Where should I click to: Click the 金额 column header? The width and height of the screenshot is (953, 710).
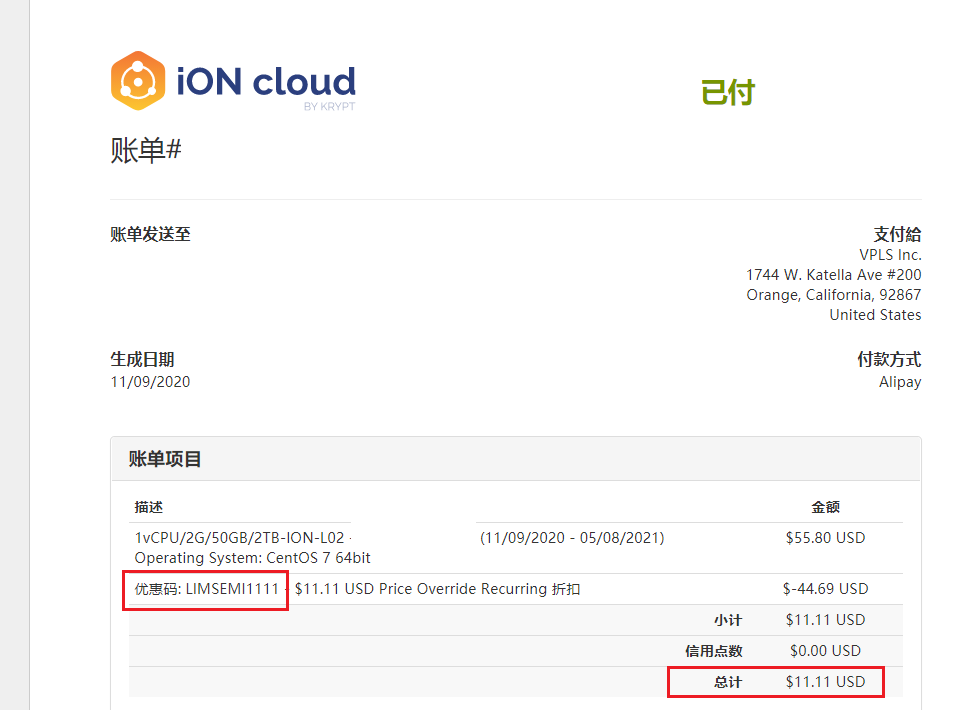(825, 507)
